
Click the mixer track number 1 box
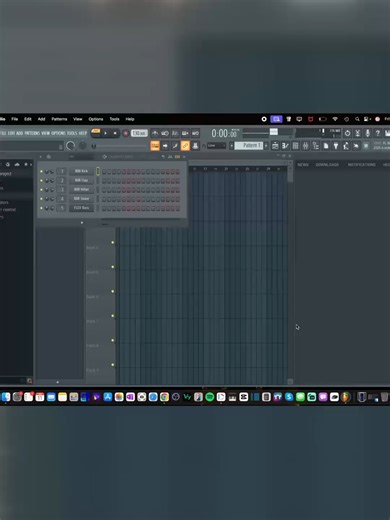(x=62, y=171)
